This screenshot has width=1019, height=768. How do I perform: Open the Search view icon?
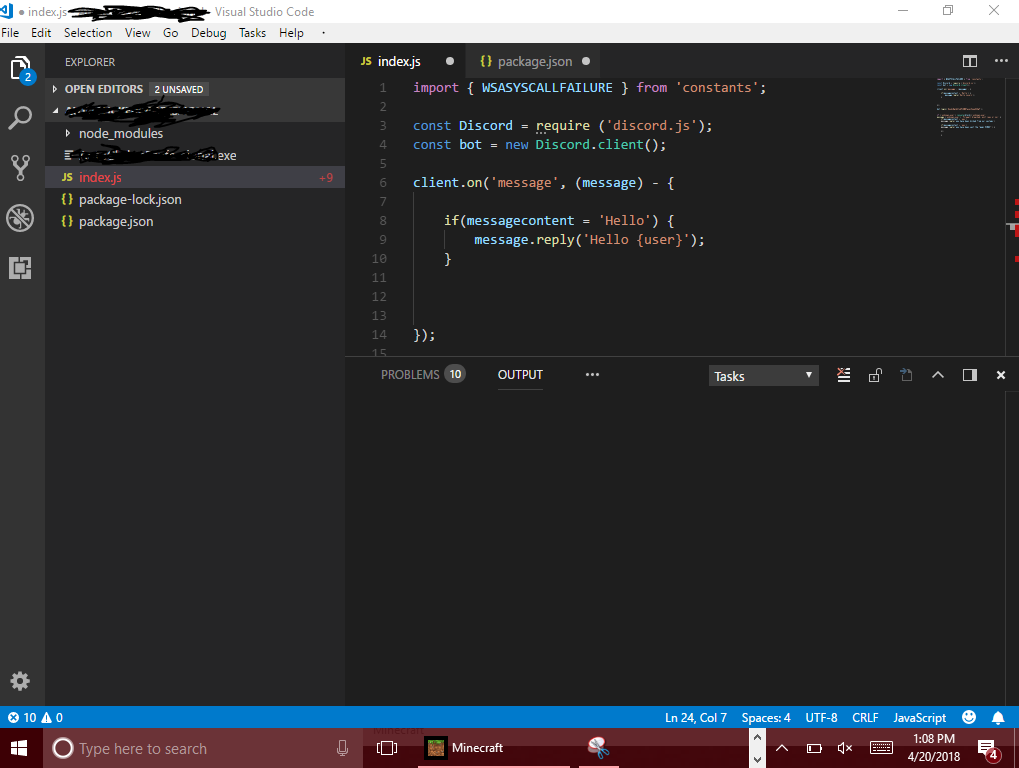(x=20, y=118)
